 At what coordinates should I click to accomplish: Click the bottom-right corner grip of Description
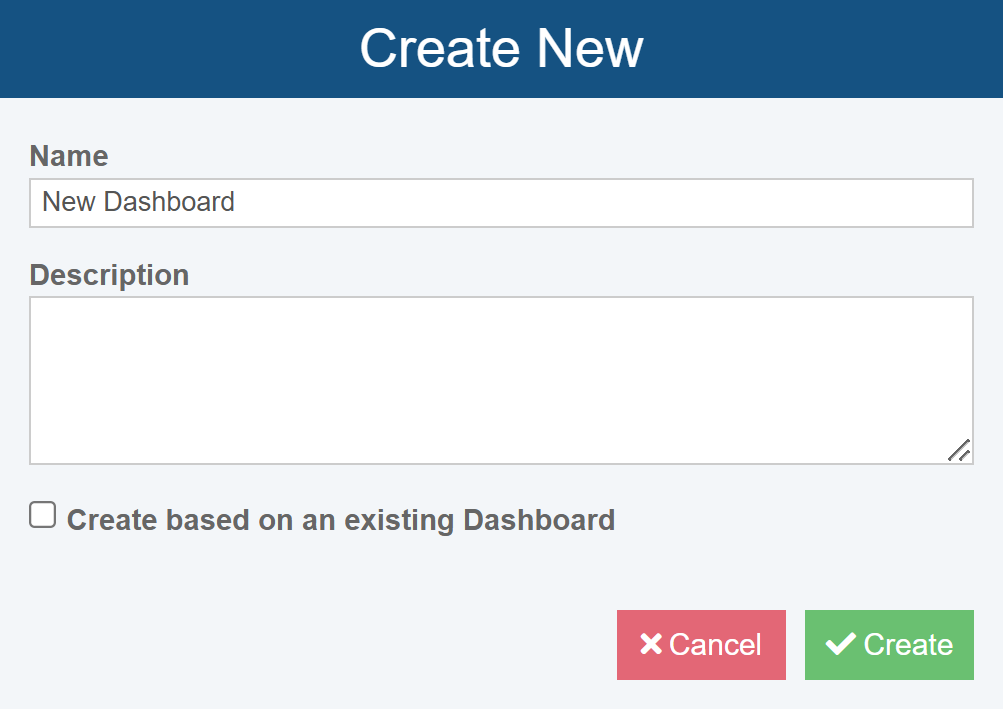coord(960,452)
